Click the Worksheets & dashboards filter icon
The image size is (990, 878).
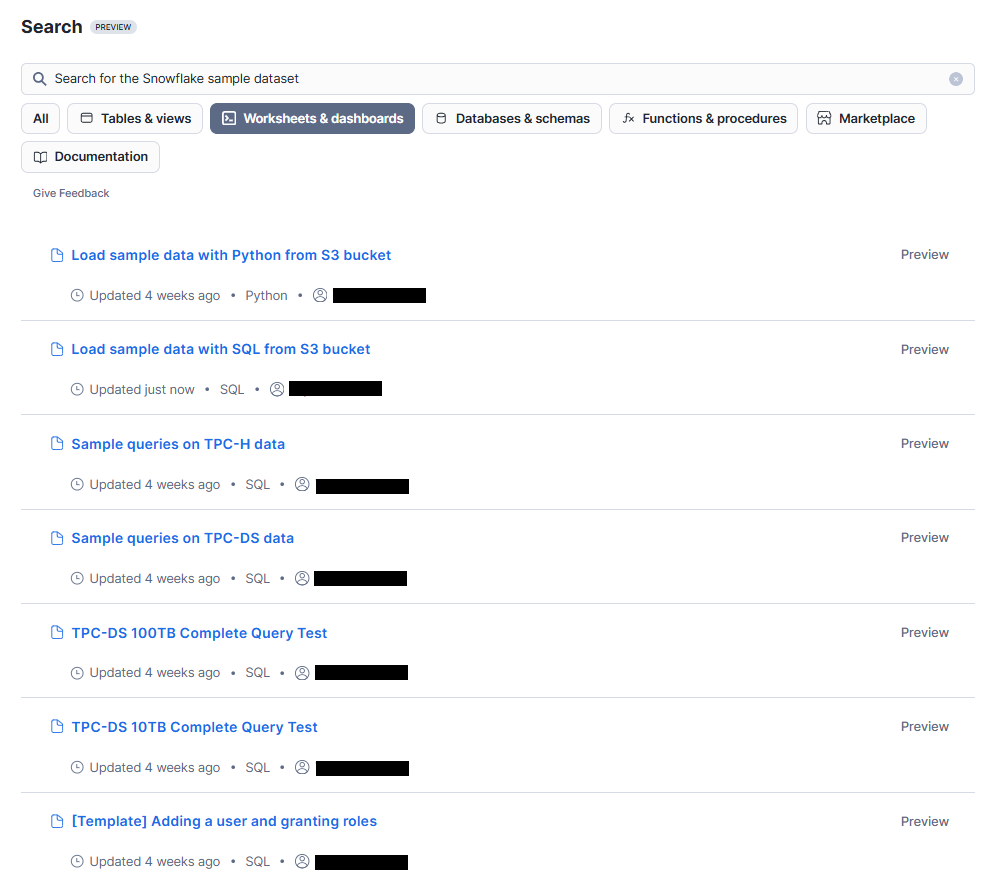coord(228,118)
